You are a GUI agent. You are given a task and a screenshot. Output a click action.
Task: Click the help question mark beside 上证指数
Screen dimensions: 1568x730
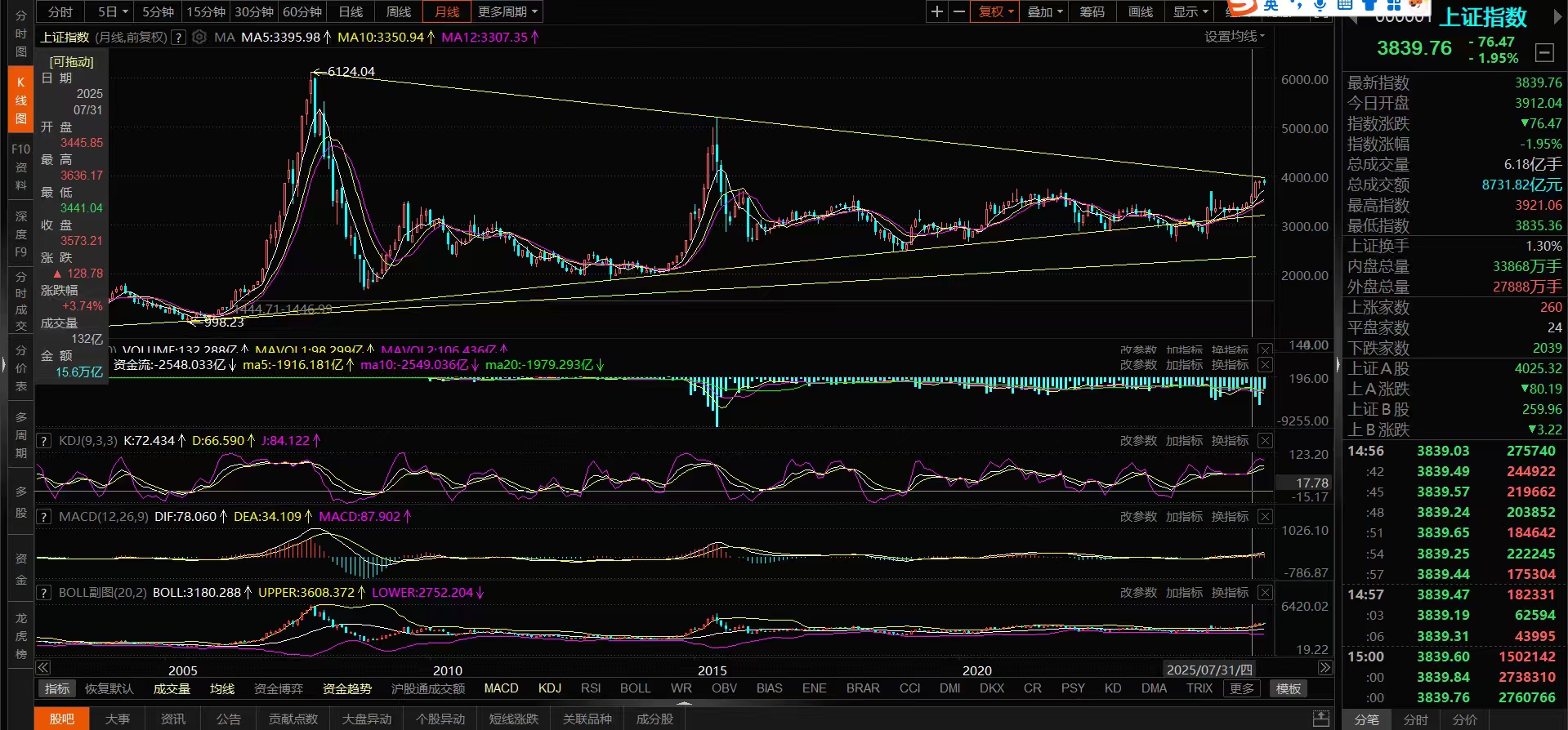(x=178, y=38)
